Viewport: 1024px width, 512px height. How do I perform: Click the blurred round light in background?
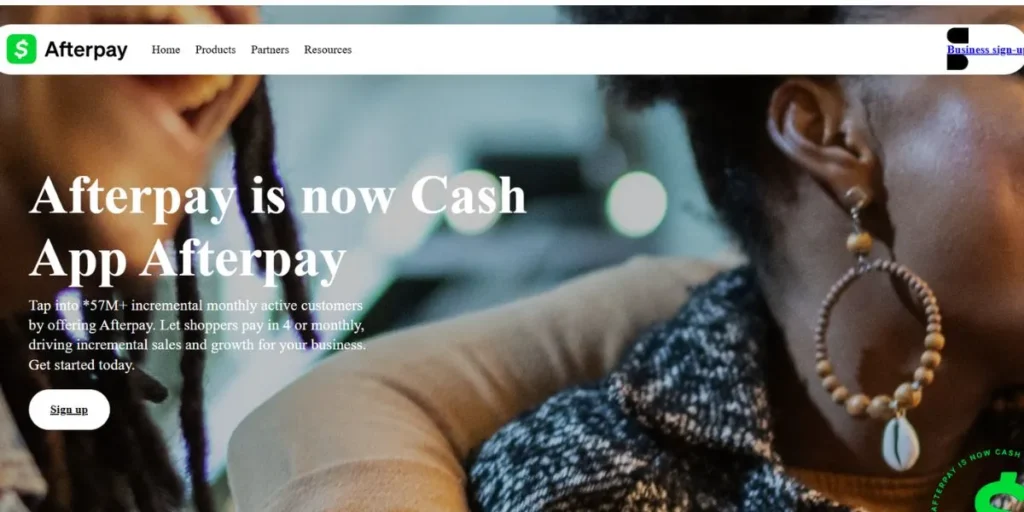click(x=636, y=204)
